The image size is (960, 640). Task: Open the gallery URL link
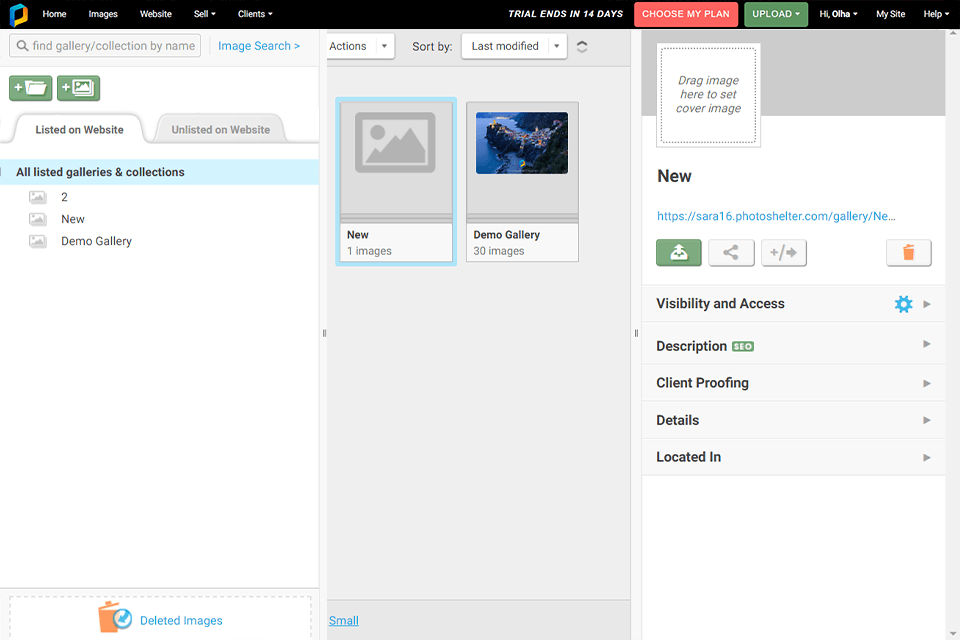(x=776, y=216)
